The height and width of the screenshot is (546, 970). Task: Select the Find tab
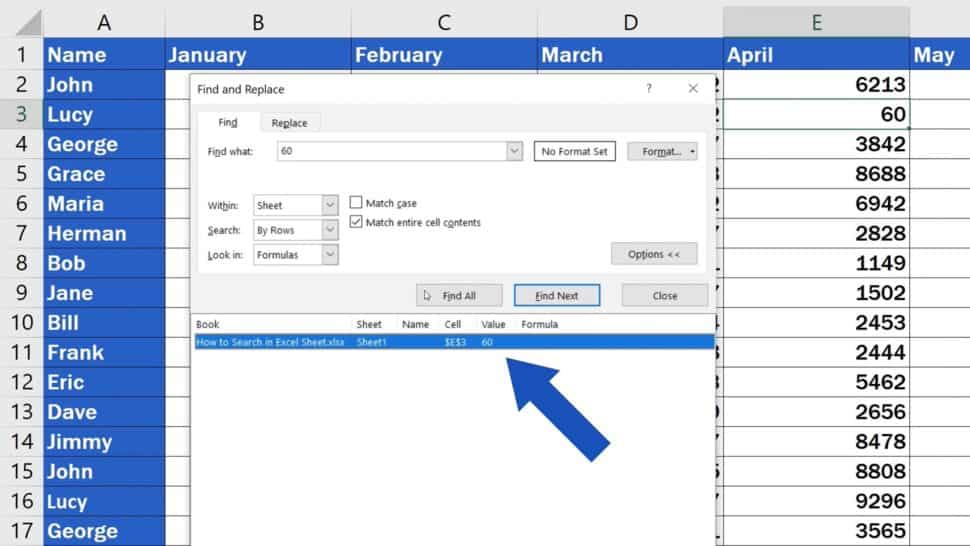[228, 122]
